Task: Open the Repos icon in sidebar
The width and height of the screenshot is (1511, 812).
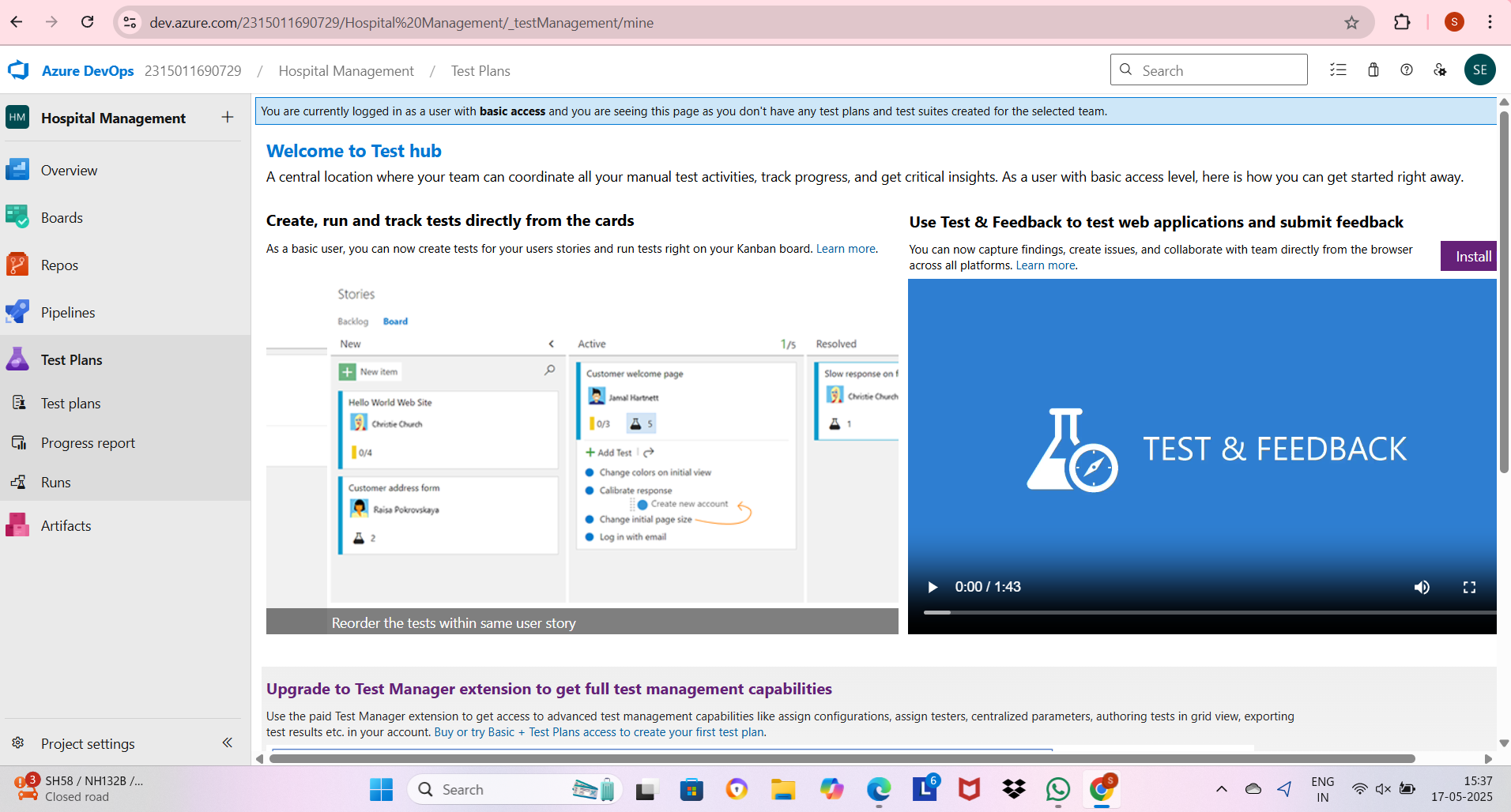Action: [17, 265]
